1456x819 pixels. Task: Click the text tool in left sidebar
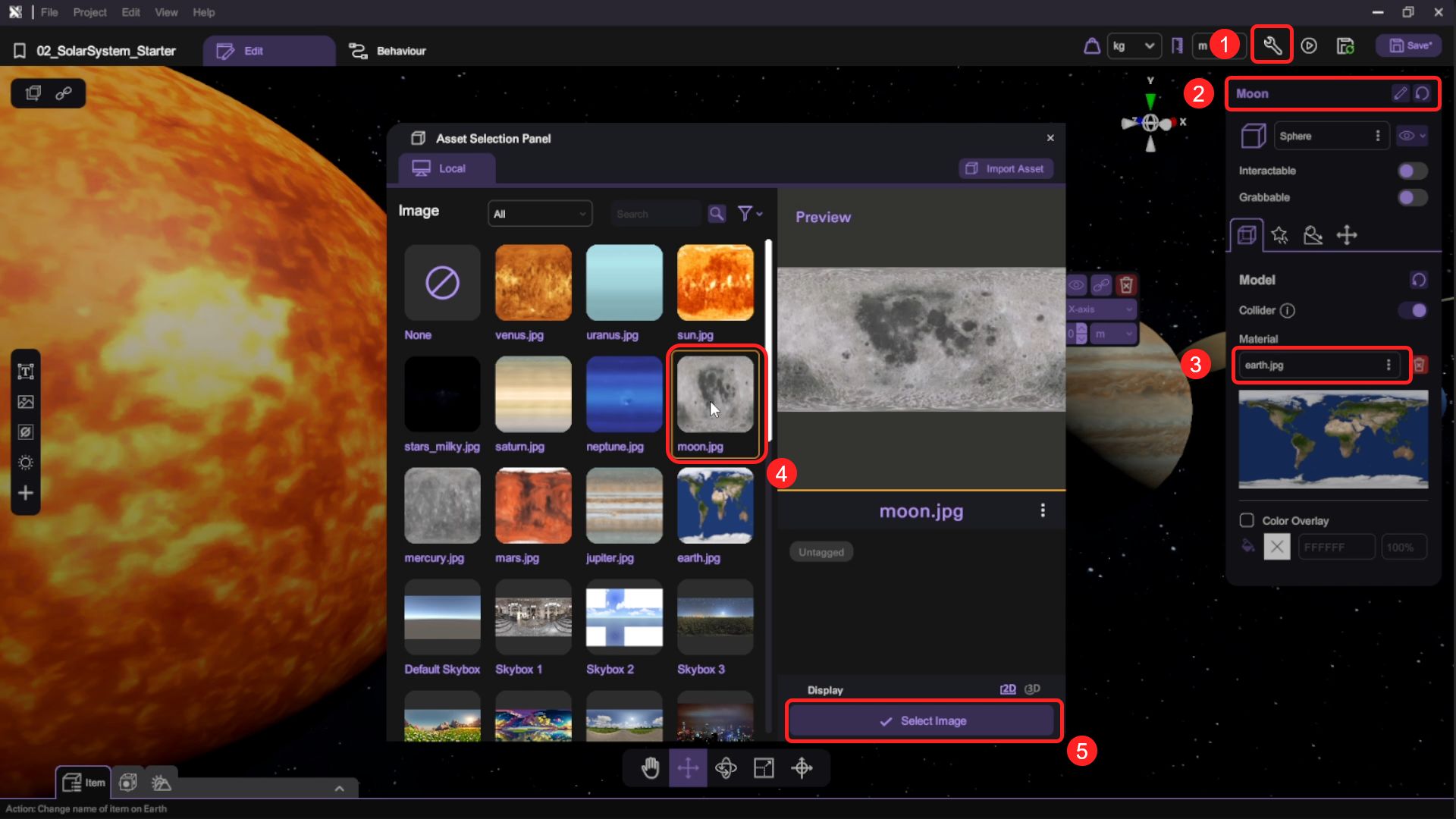[26, 372]
